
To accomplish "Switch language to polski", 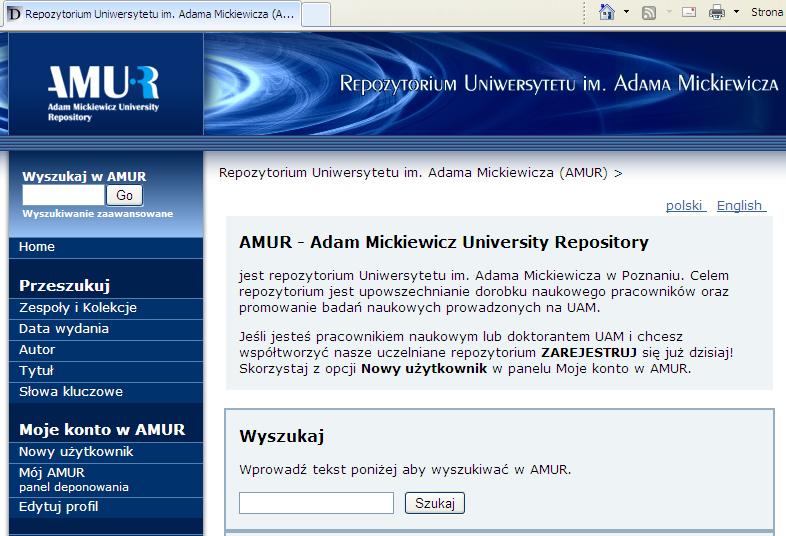I will (686, 206).
